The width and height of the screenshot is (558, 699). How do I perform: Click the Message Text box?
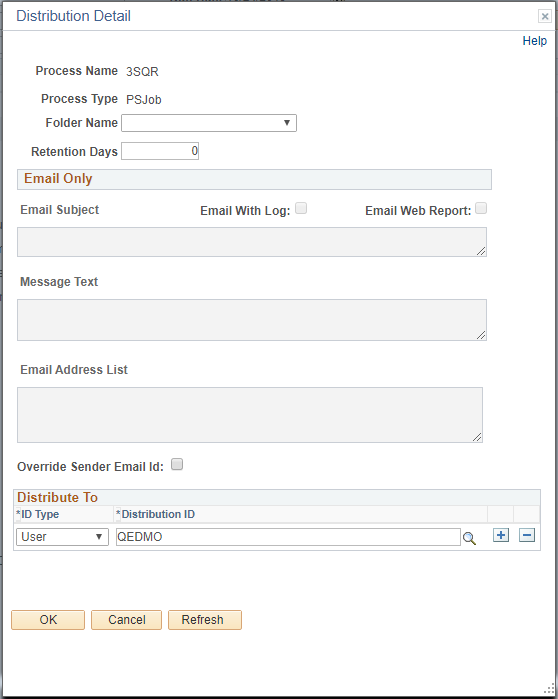(252, 320)
